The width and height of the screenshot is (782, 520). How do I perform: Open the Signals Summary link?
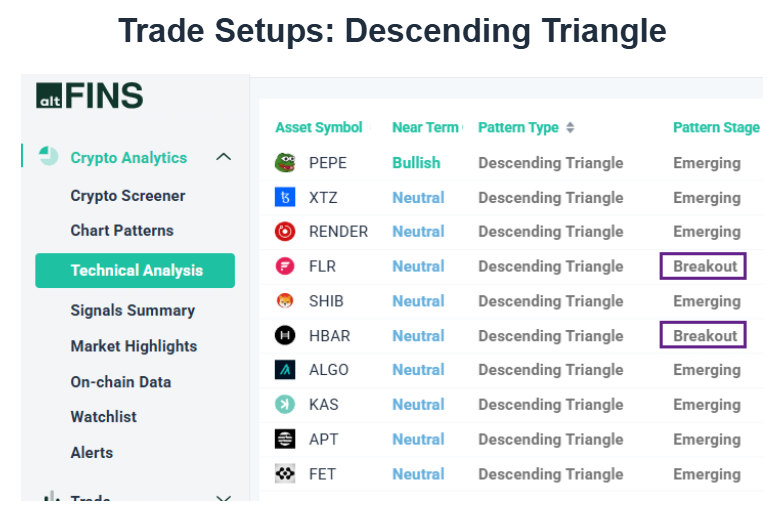coord(133,310)
